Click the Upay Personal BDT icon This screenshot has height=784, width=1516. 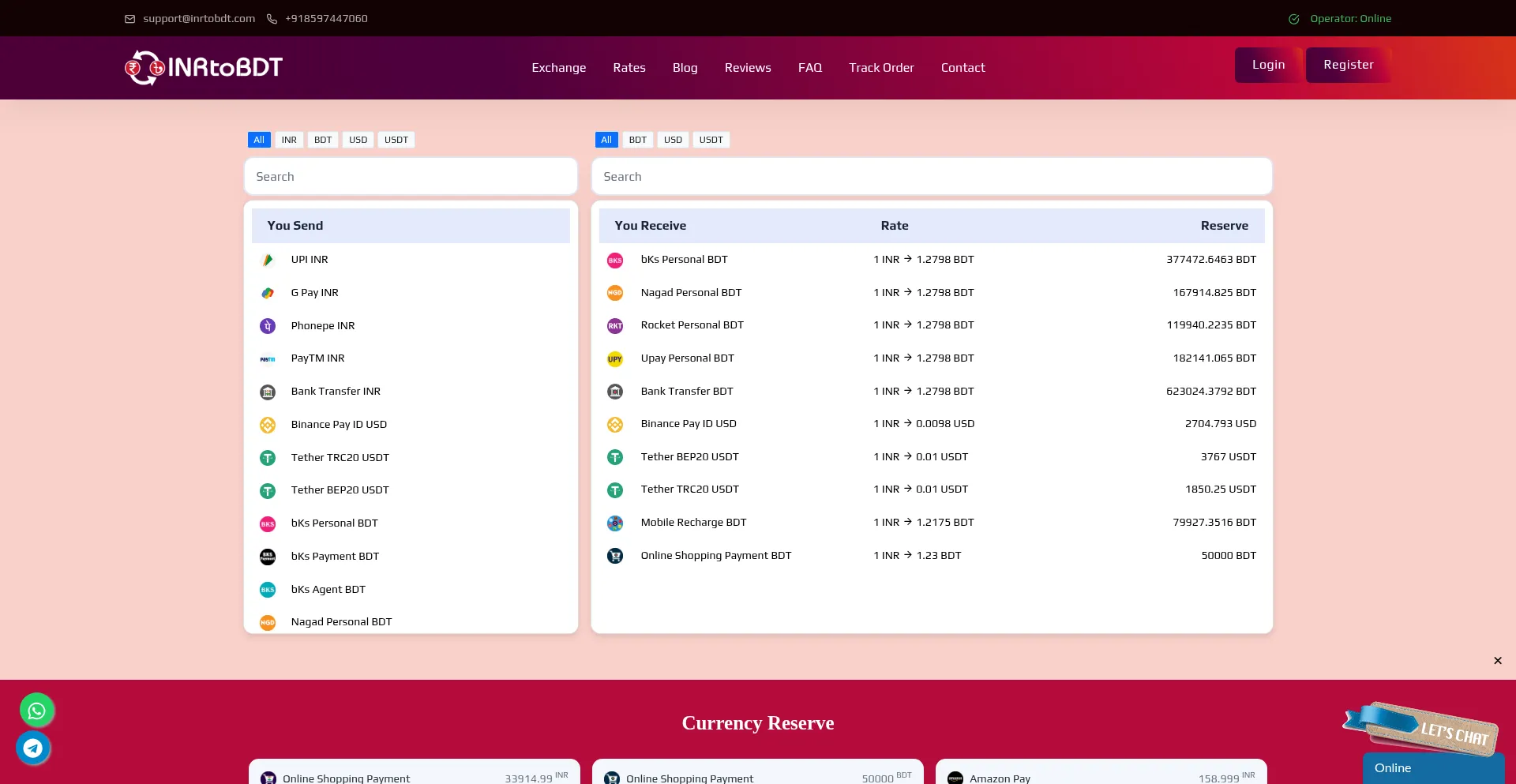click(615, 358)
